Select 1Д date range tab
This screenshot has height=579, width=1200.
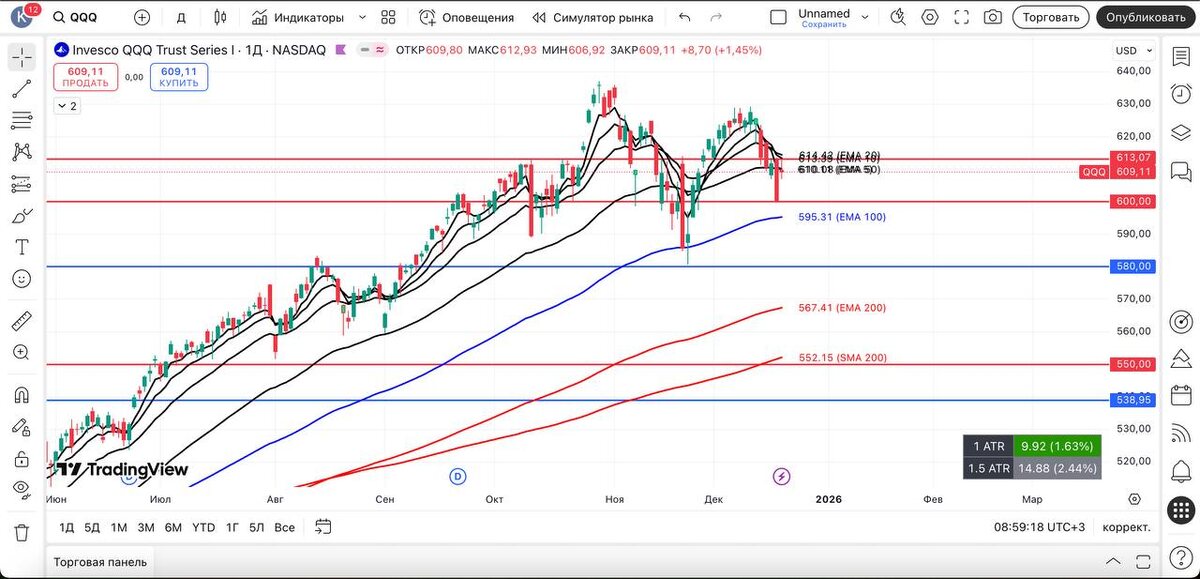click(x=67, y=527)
